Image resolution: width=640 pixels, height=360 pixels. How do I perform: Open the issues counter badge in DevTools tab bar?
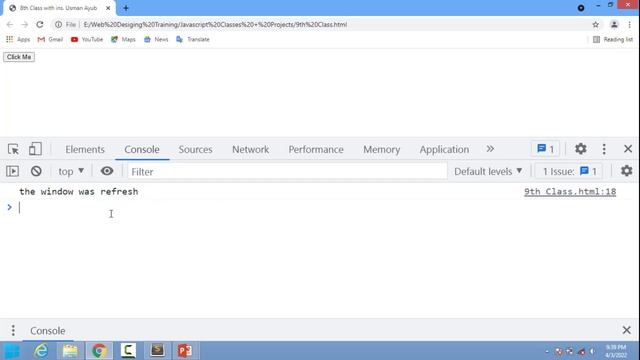[545, 149]
